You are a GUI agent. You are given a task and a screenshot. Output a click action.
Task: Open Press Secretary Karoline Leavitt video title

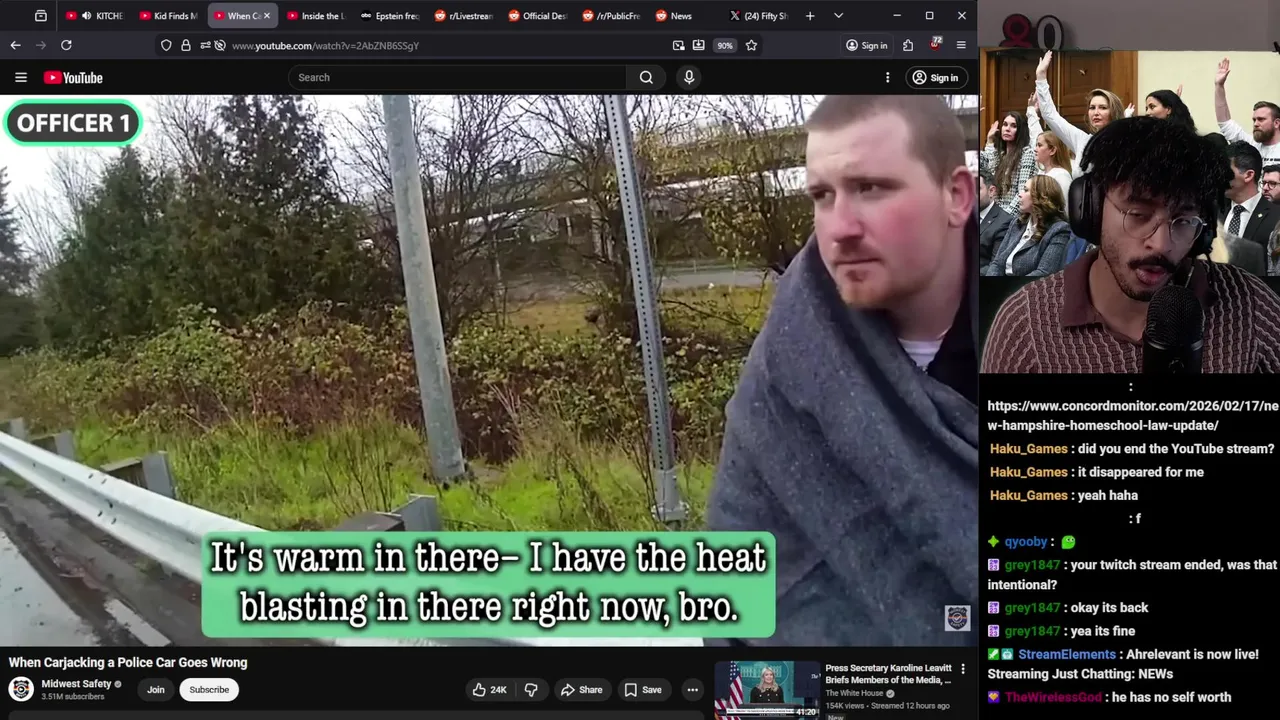(888, 674)
